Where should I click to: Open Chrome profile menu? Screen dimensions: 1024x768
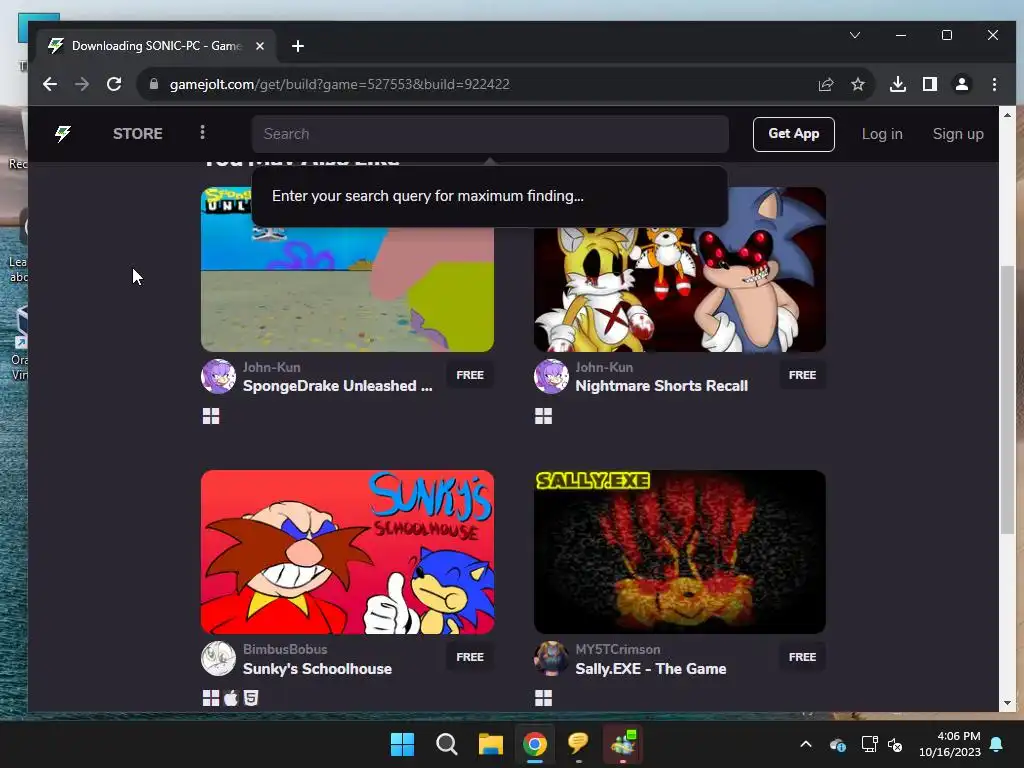(x=962, y=84)
